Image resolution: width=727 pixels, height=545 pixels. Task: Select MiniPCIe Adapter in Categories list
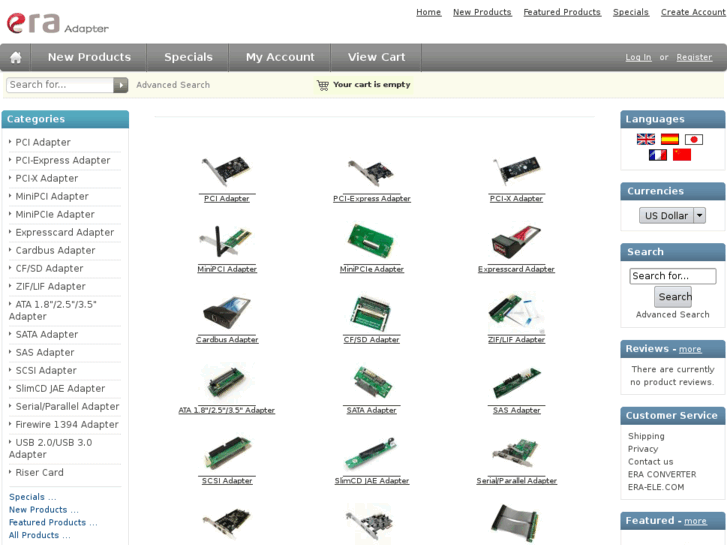click(55, 214)
